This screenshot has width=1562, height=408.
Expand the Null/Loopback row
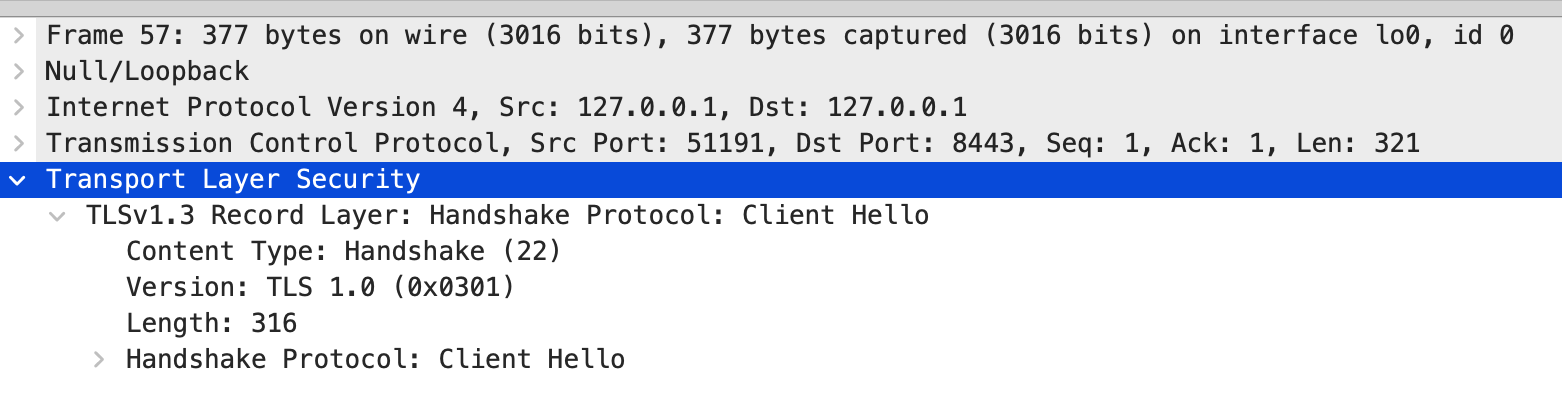click(18, 72)
